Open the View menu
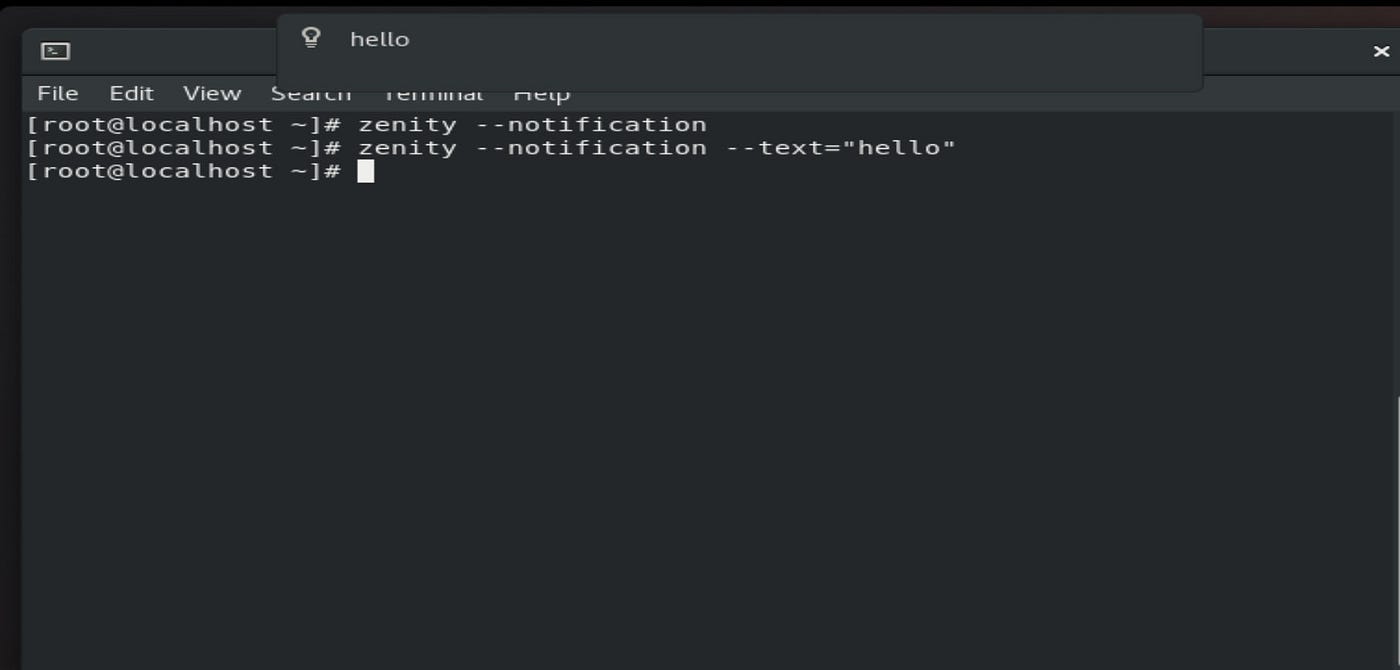 pos(211,93)
